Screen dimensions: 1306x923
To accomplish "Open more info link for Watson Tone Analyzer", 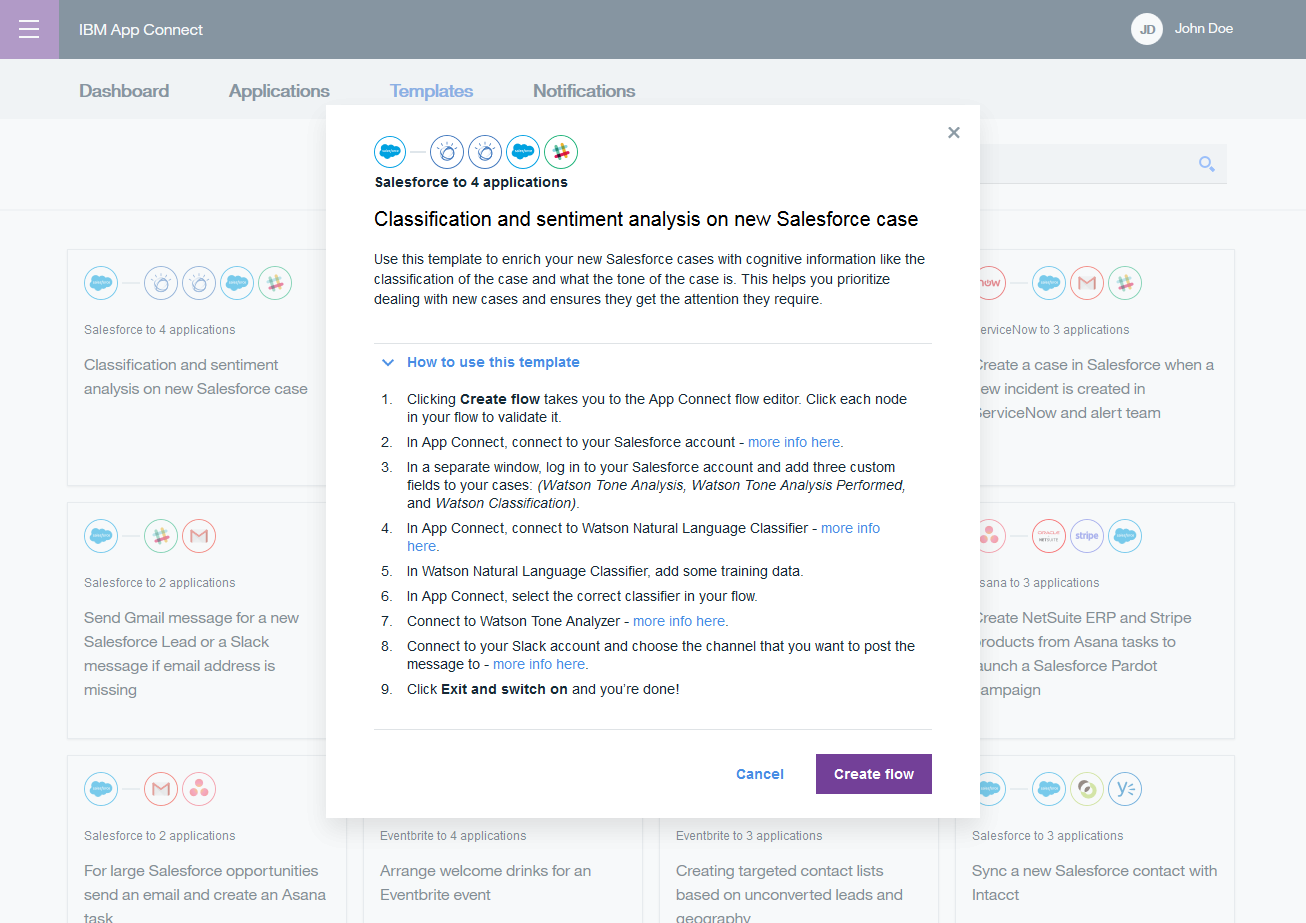I will (x=679, y=621).
